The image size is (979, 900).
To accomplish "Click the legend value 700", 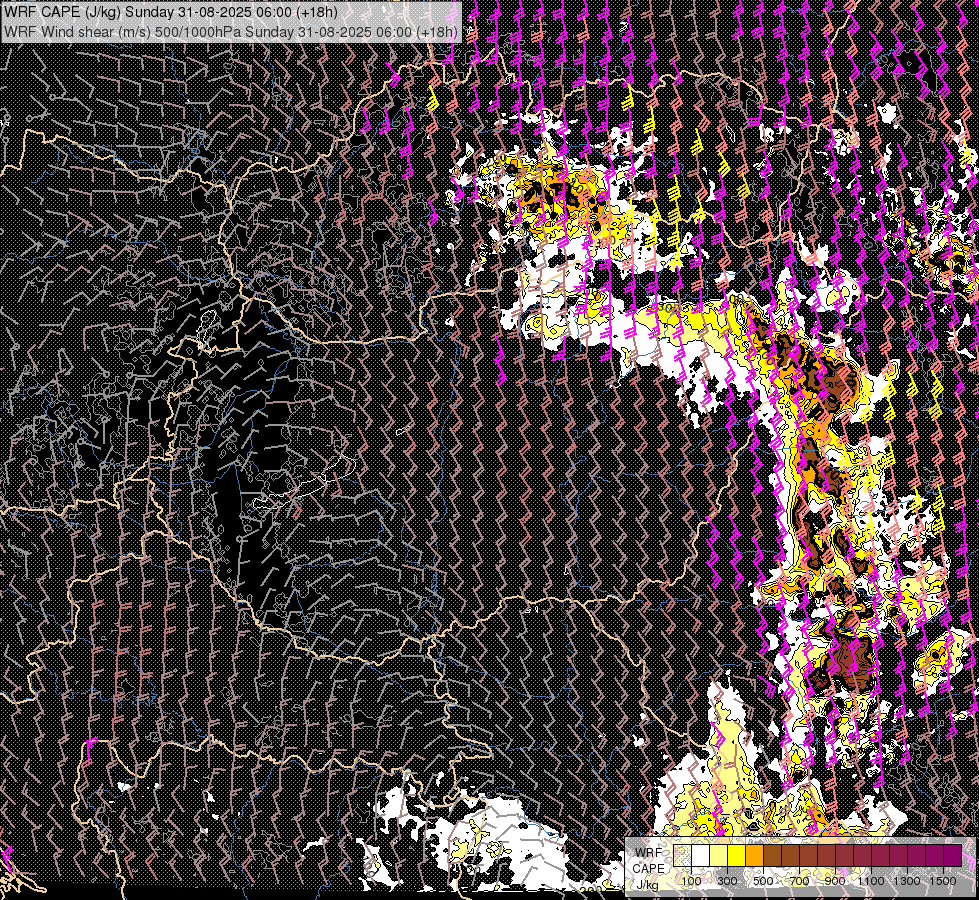I will point(800,881).
